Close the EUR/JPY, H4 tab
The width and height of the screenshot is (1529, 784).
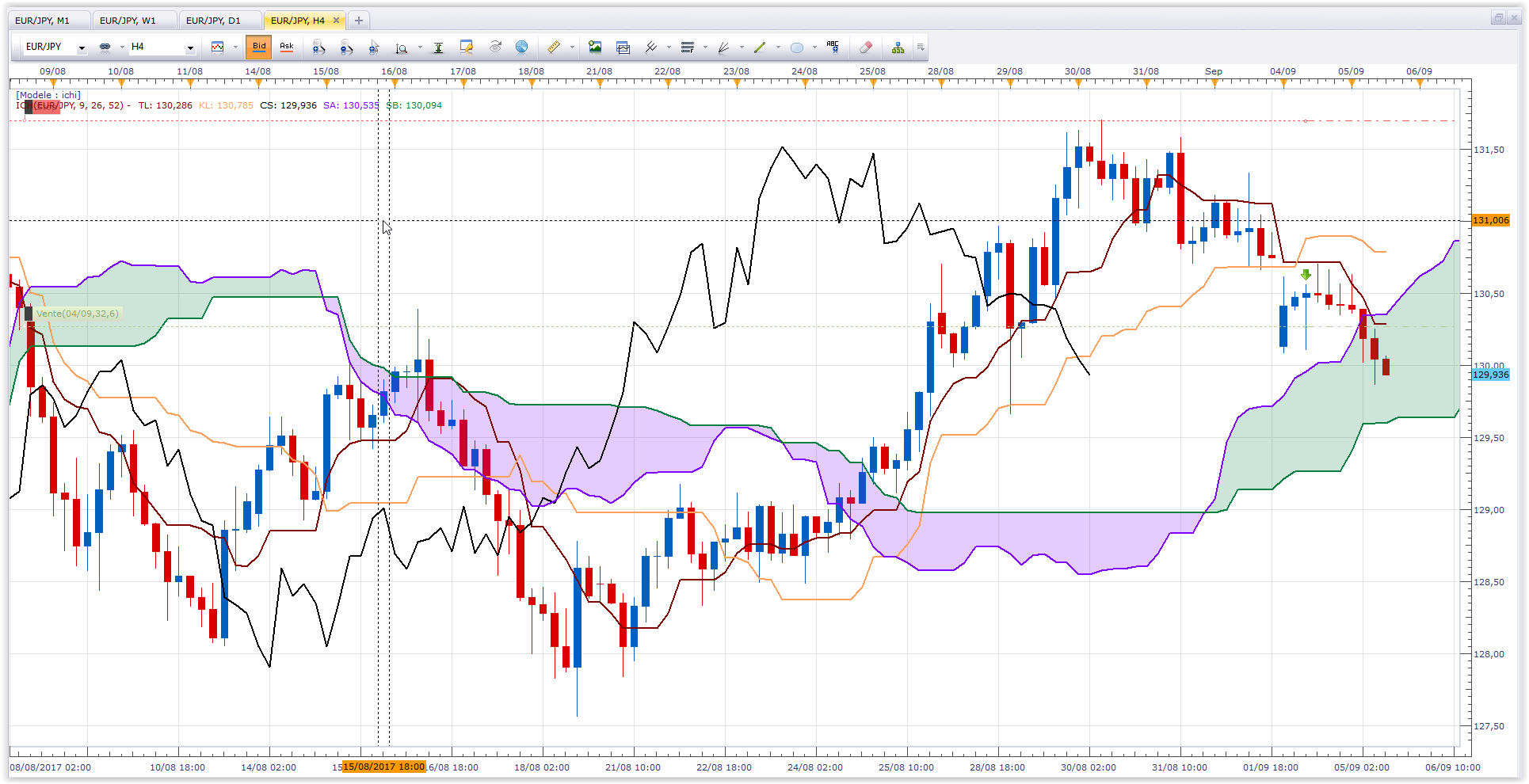(336, 21)
